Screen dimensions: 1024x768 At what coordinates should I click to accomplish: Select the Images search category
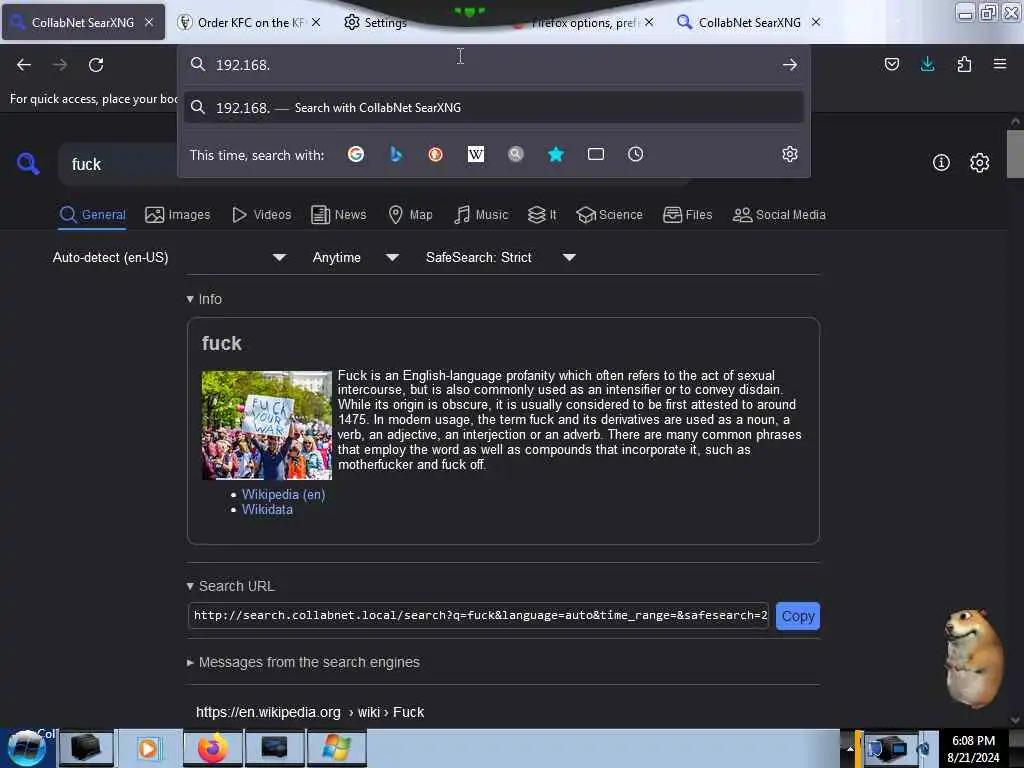click(x=178, y=215)
